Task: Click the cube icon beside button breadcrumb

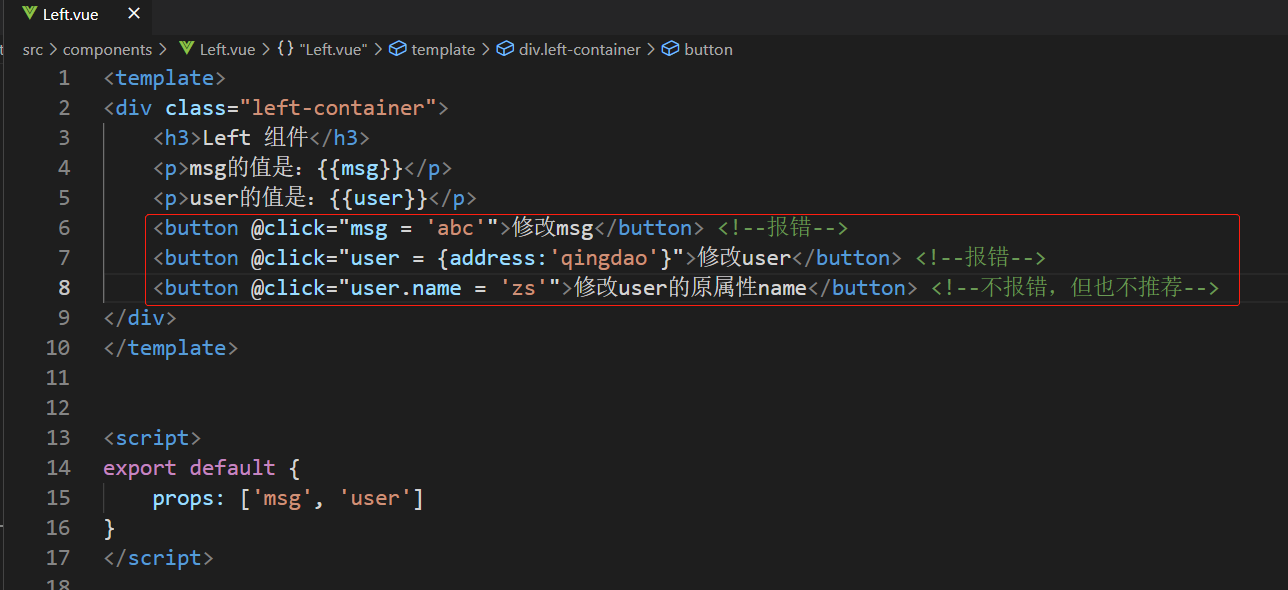Action: pos(671,49)
